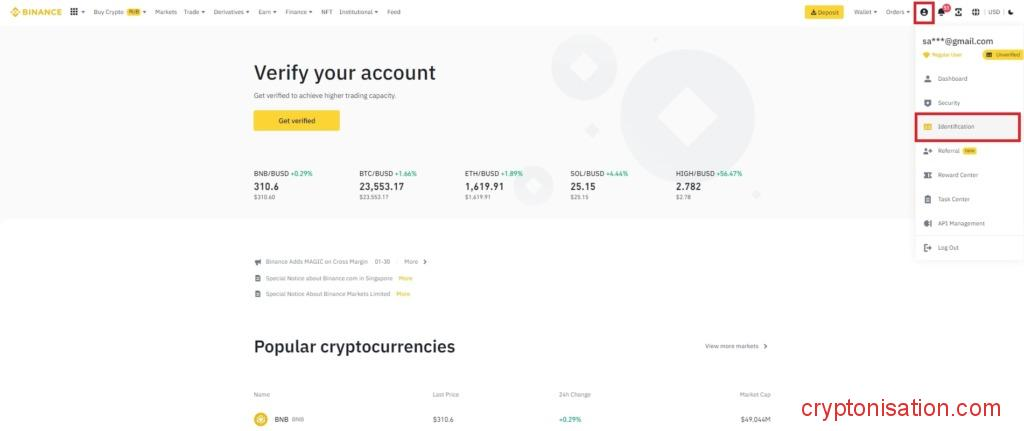Click the Binance logo
Viewport: 1024px width, 431px height.
click(36, 12)
